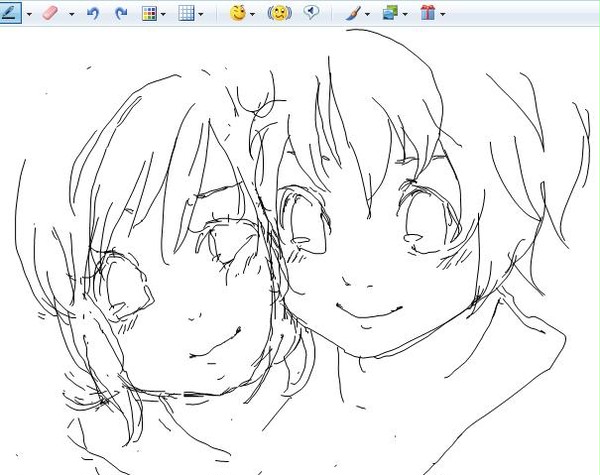Screen dimensions: 600x475
Task: Click the speech bubble megaphone icon
Action: coord(311,13)
